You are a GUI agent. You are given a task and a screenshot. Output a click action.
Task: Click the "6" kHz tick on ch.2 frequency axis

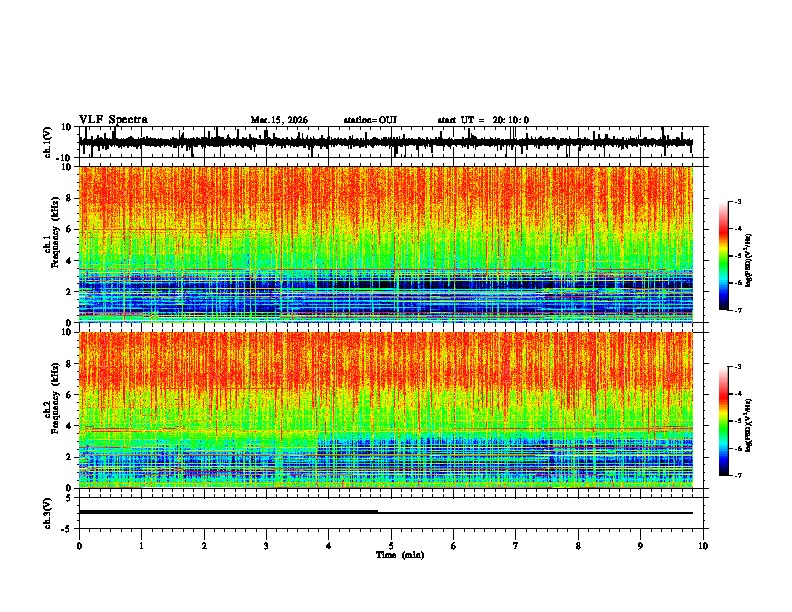coord(69,395)
